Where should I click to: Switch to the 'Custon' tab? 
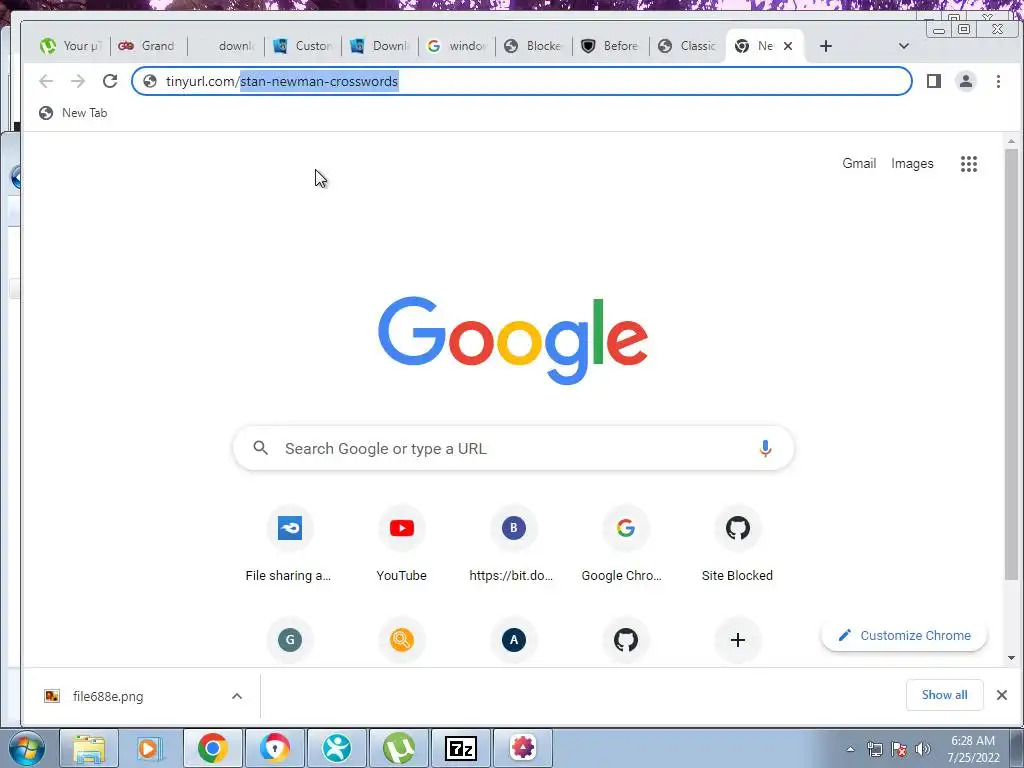tap(303, 46)
